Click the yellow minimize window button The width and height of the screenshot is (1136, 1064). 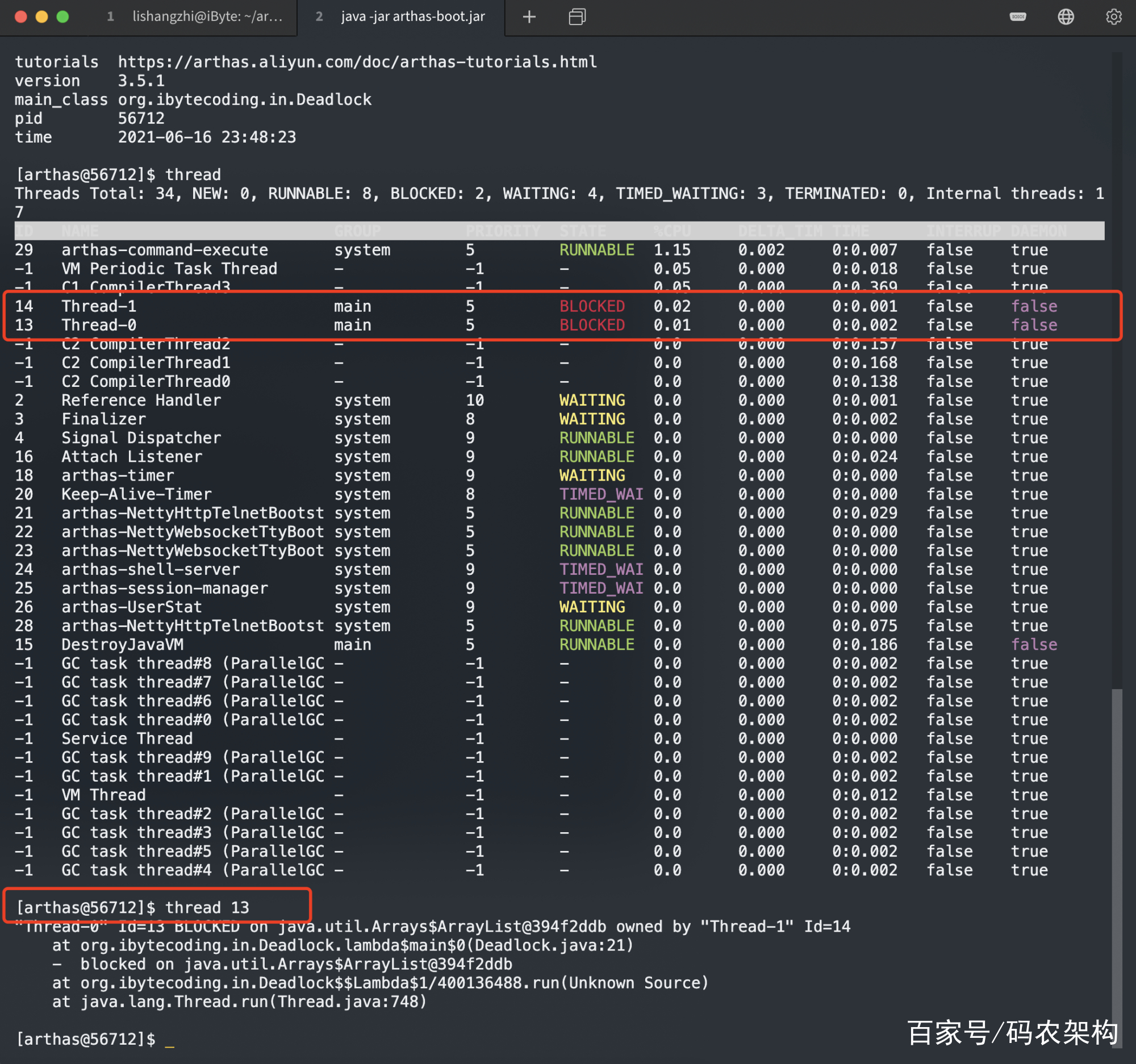[x=41, y=16]
